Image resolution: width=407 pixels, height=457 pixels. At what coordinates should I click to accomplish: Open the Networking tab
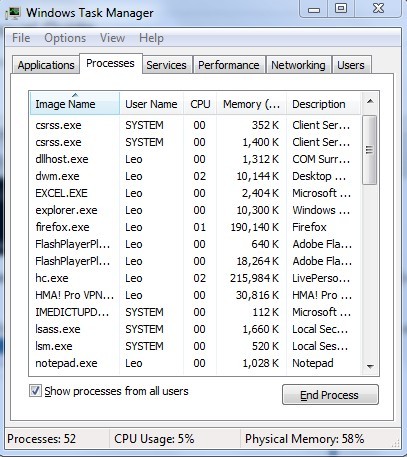pos(298,65)
